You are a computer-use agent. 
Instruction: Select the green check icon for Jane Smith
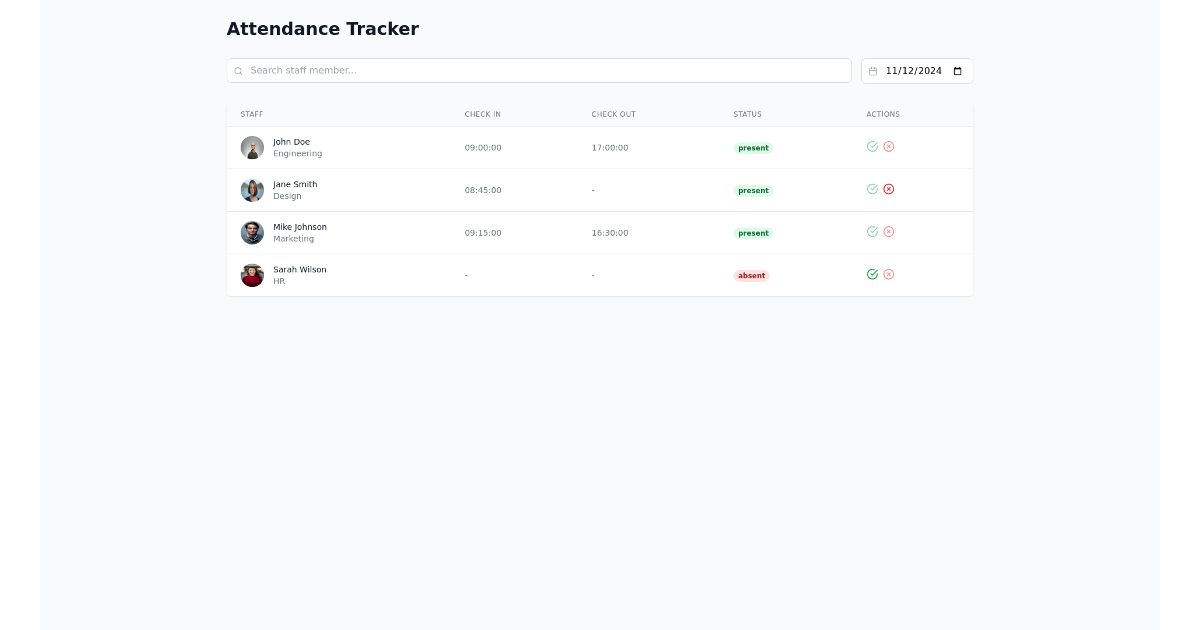pyautogui.click(x=871, y=189)
